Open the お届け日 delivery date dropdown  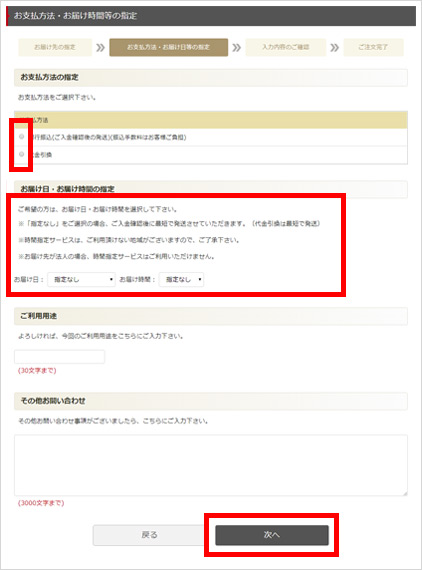tap(81, 280)
